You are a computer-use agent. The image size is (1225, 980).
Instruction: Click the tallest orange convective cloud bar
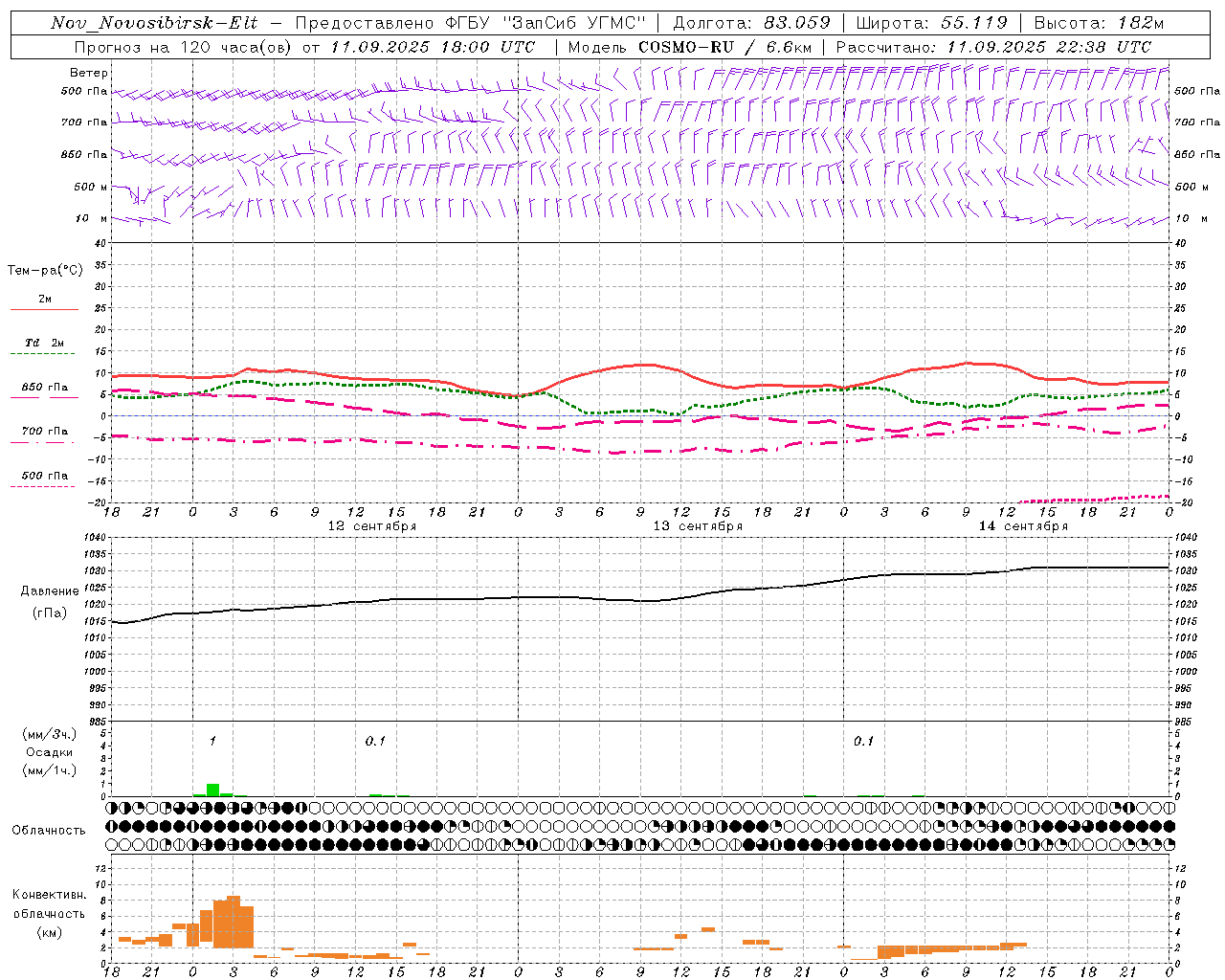(233, 921)
